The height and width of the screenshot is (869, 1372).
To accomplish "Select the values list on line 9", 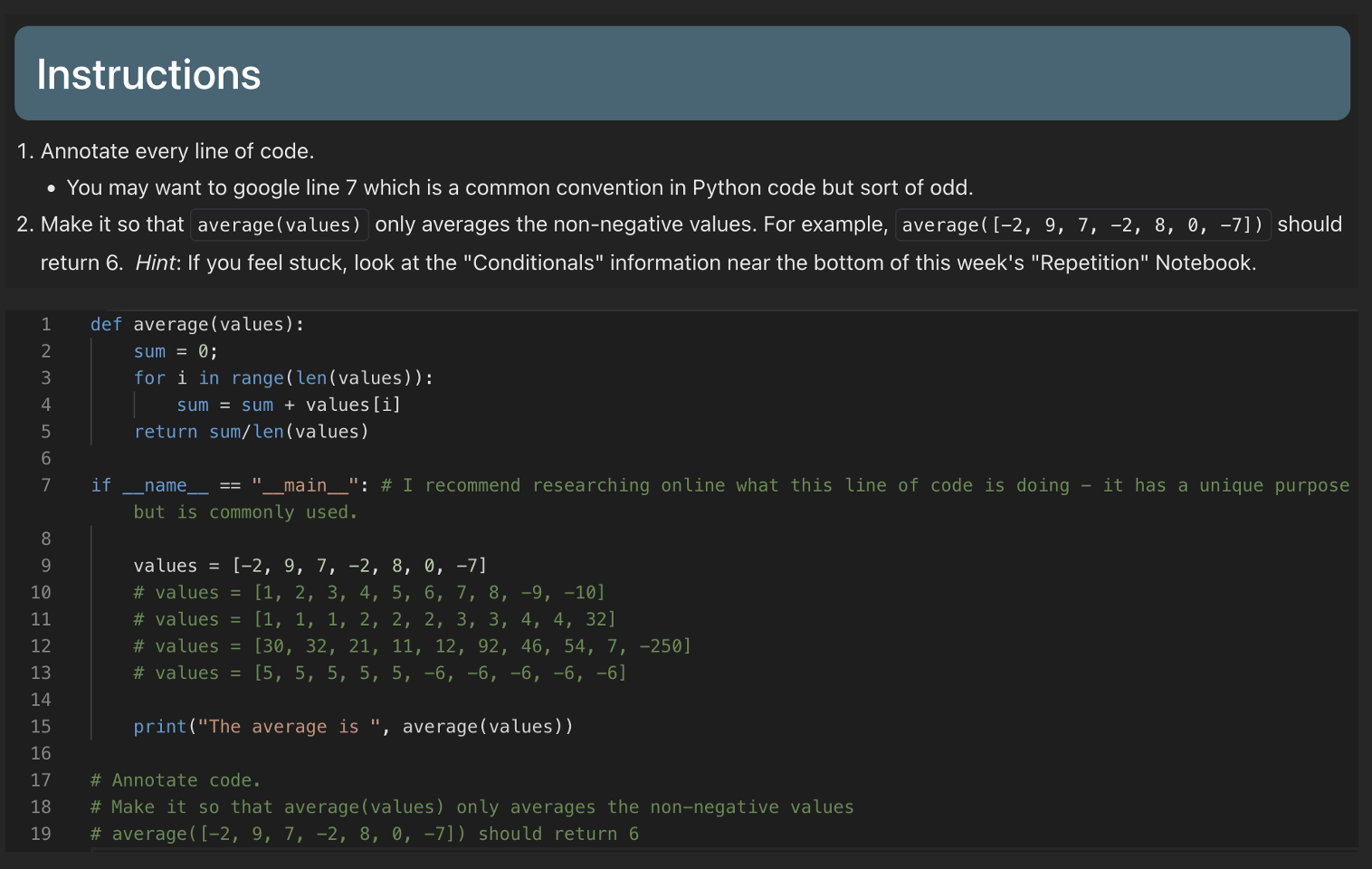I will [310, 565].
